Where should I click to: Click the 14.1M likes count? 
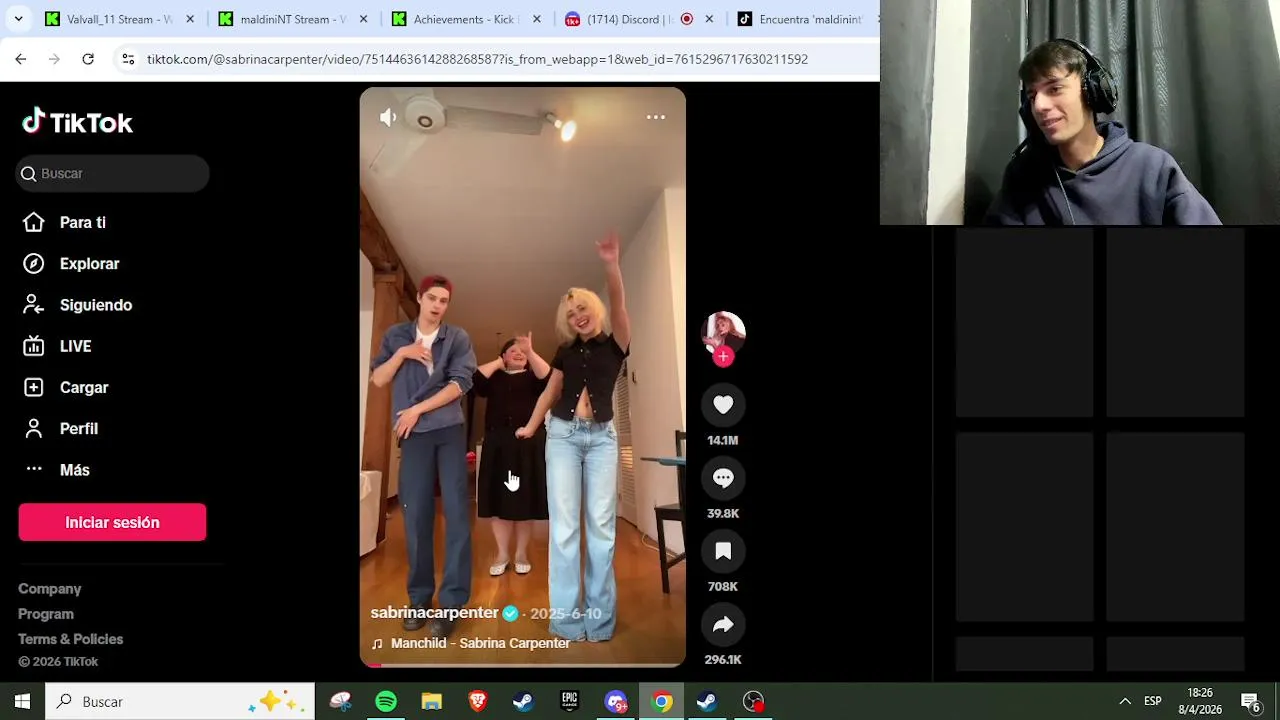723,440
